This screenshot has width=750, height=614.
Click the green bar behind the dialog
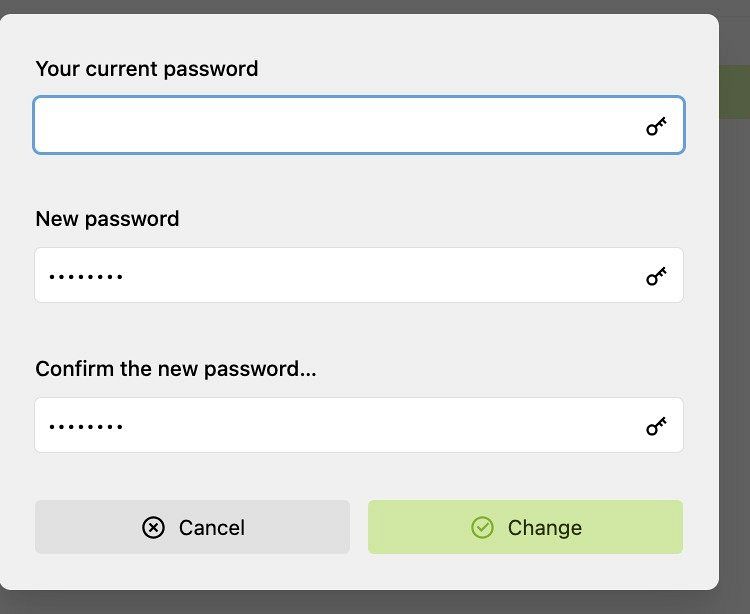(735, 92)
